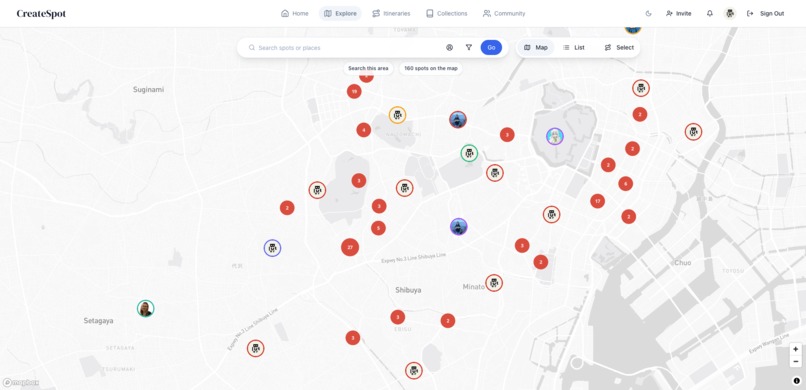The width and height of the screenshot is (806, 390).
Task: Zoom in with the plus button
Action: 796,349
